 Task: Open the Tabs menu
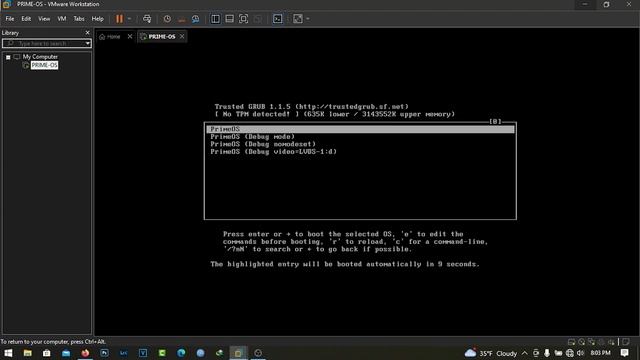click(x=79, y=19)
